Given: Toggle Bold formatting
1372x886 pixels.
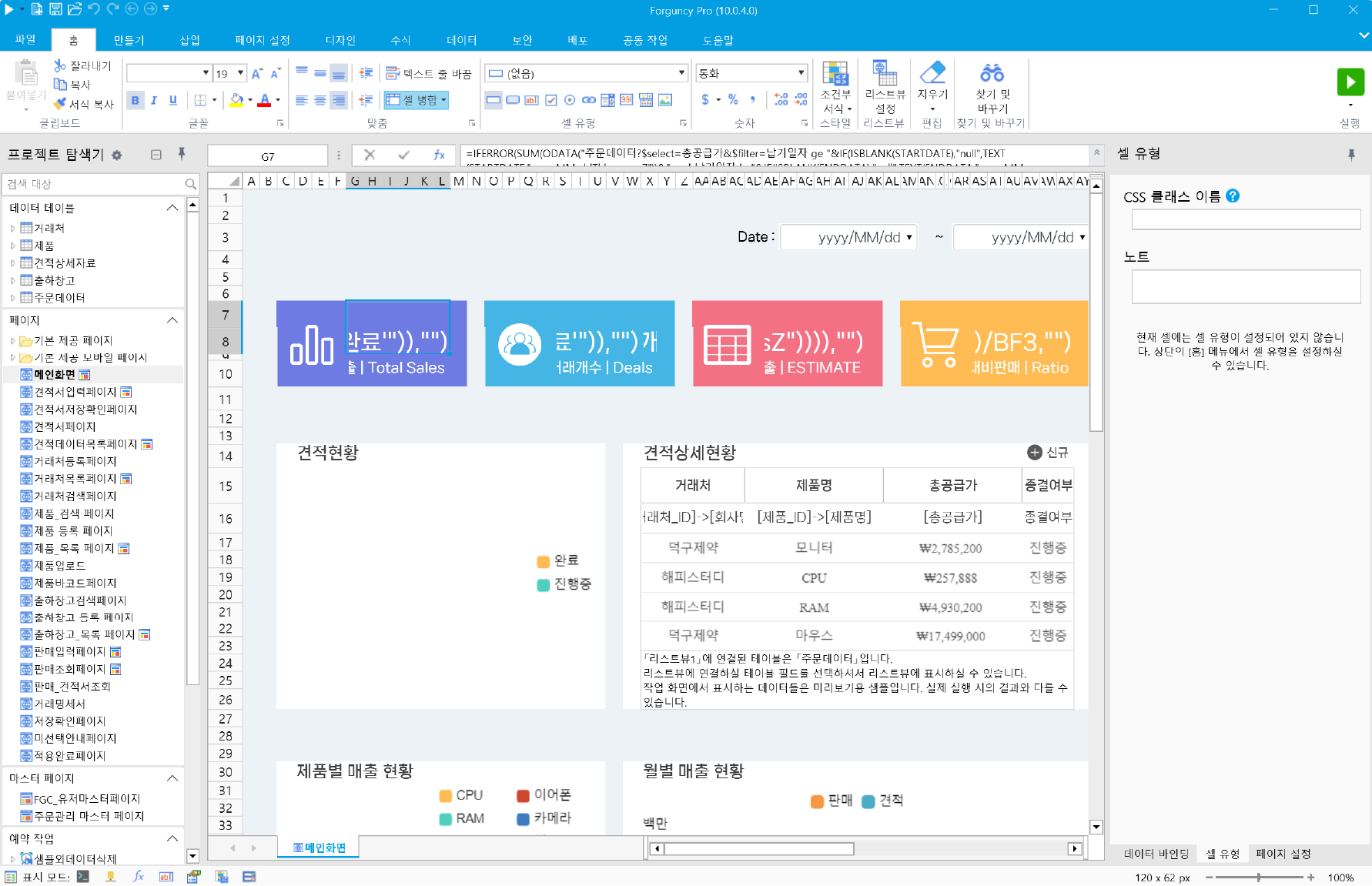Looking at the screenshot, I should coord(136,100).
